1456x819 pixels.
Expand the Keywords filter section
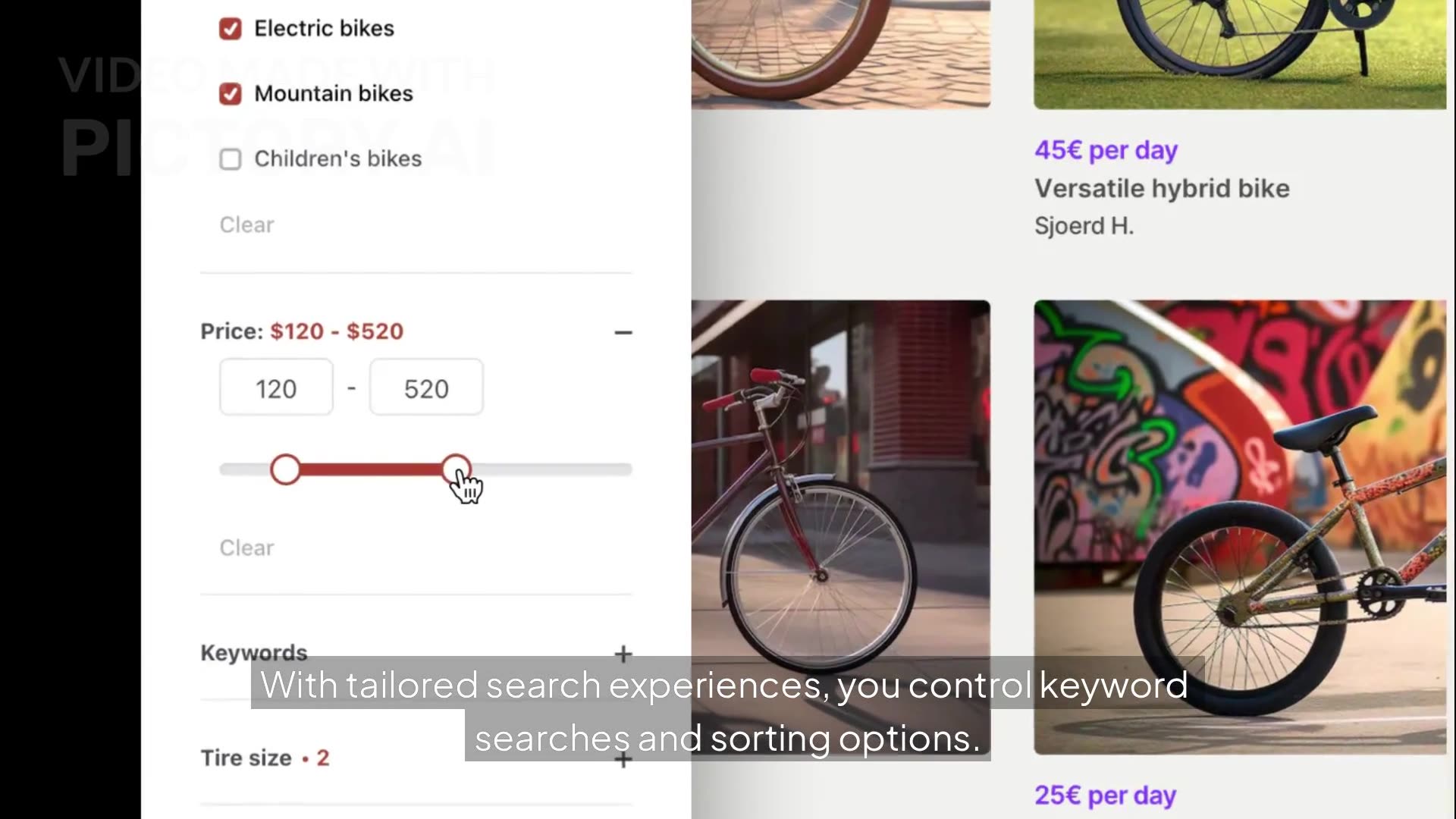point(623,654)
